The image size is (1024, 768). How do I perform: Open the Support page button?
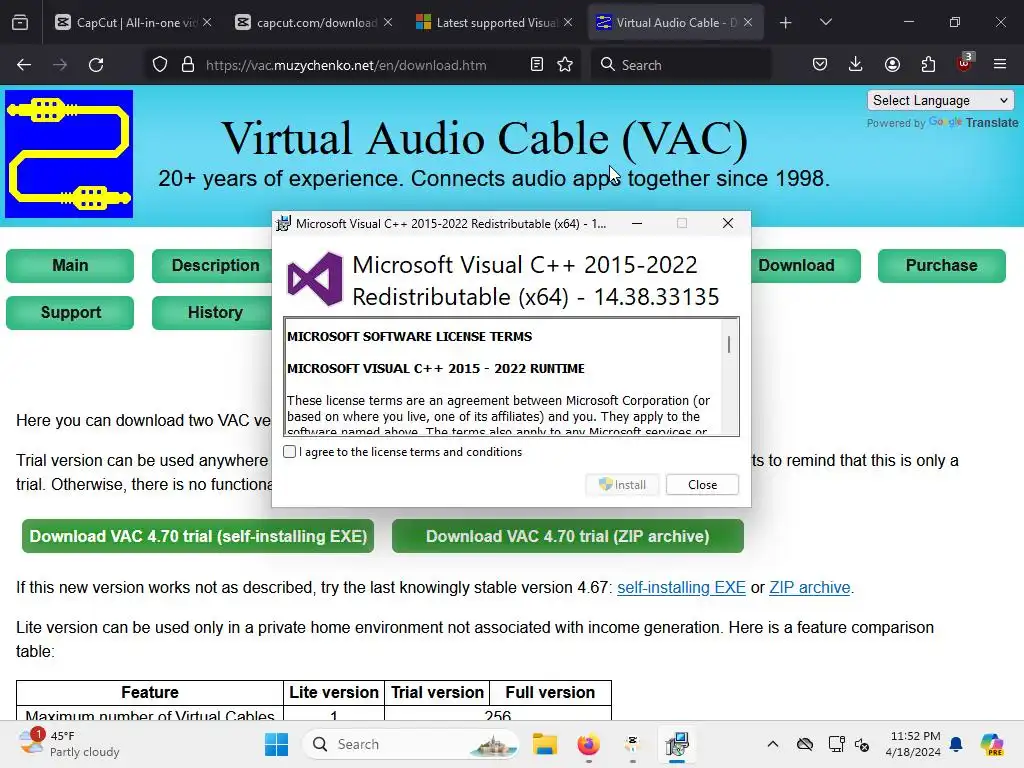point(70,313)
